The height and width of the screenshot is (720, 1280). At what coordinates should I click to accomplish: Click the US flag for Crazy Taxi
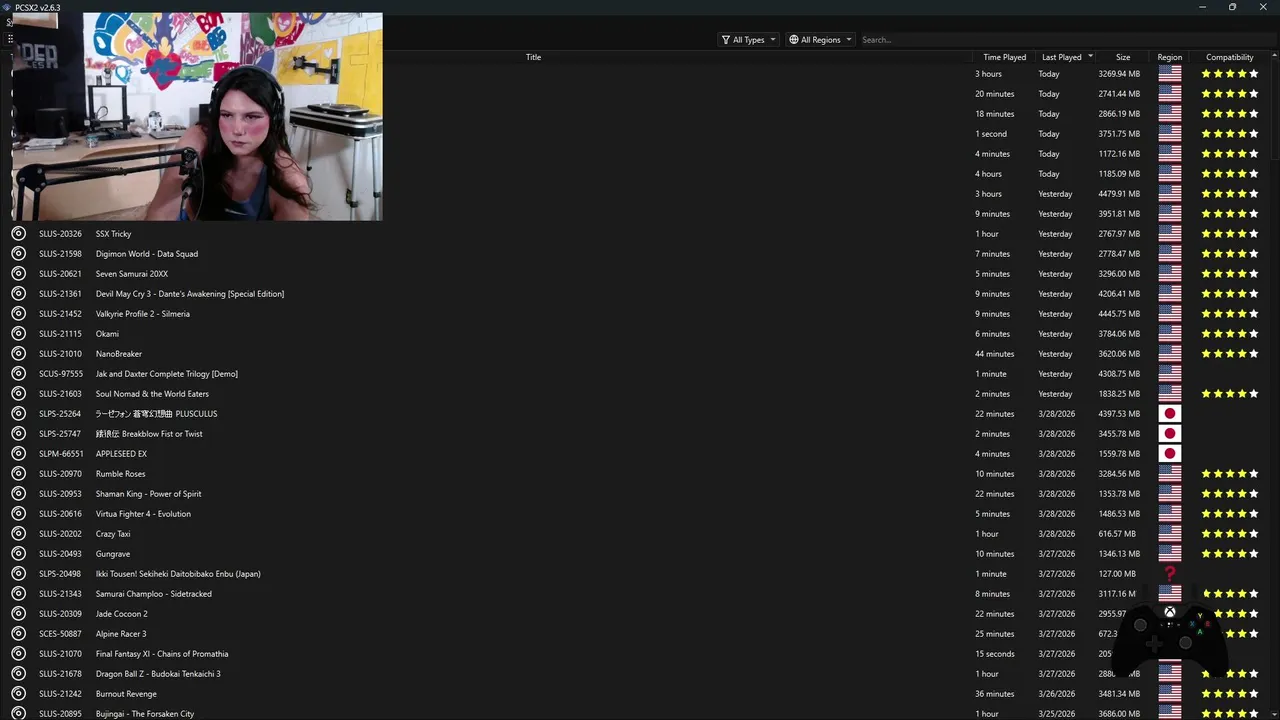pyautogui.click(x=1170, y=534)
